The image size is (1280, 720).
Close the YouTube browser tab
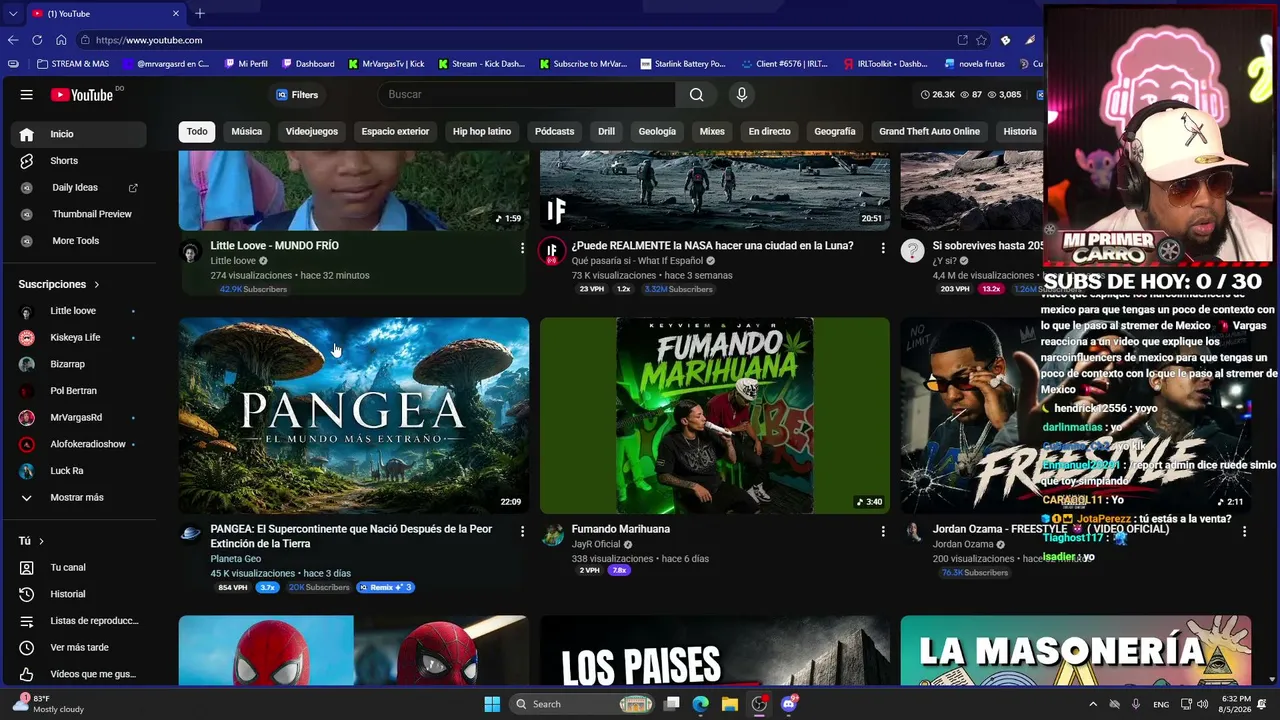[176, 14]
